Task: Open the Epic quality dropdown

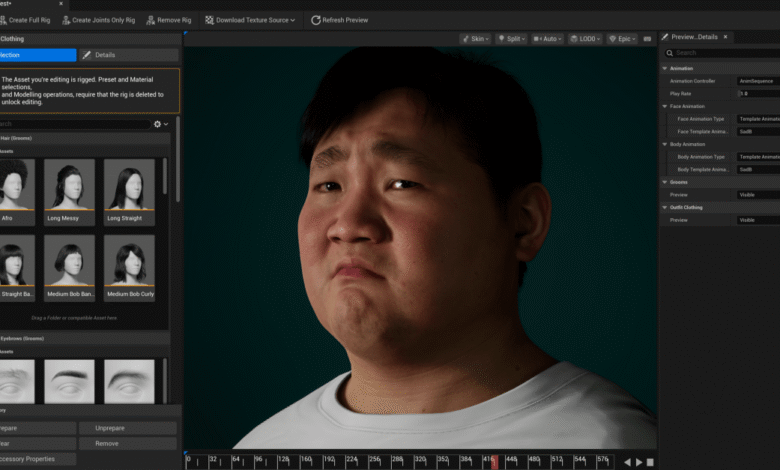Action: pyautogui.click(x=622, y=39)
